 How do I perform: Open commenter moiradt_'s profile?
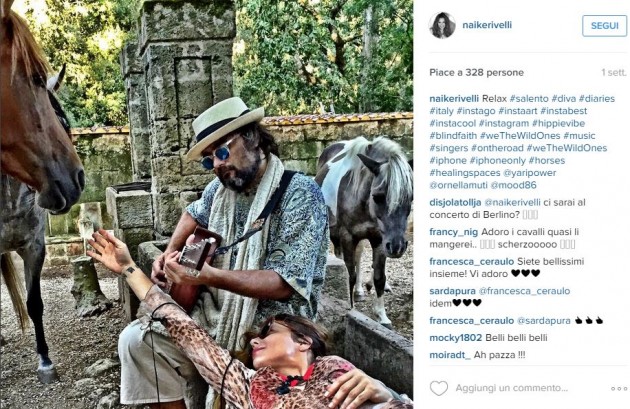click(450, 355)
